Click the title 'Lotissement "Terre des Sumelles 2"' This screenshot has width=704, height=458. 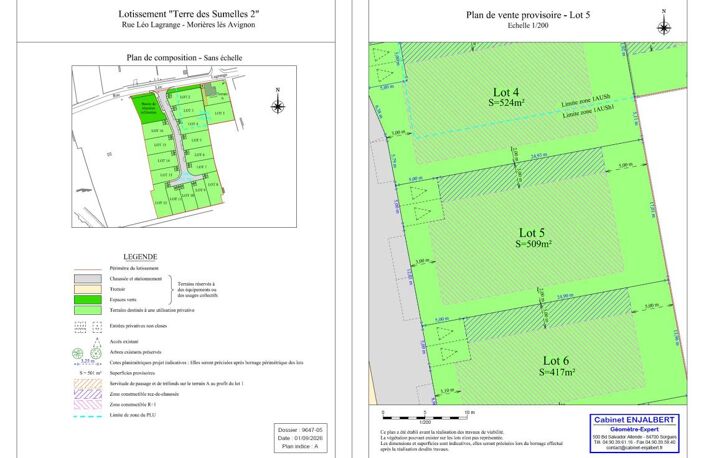pyautogui.click(x=189, y=14)
